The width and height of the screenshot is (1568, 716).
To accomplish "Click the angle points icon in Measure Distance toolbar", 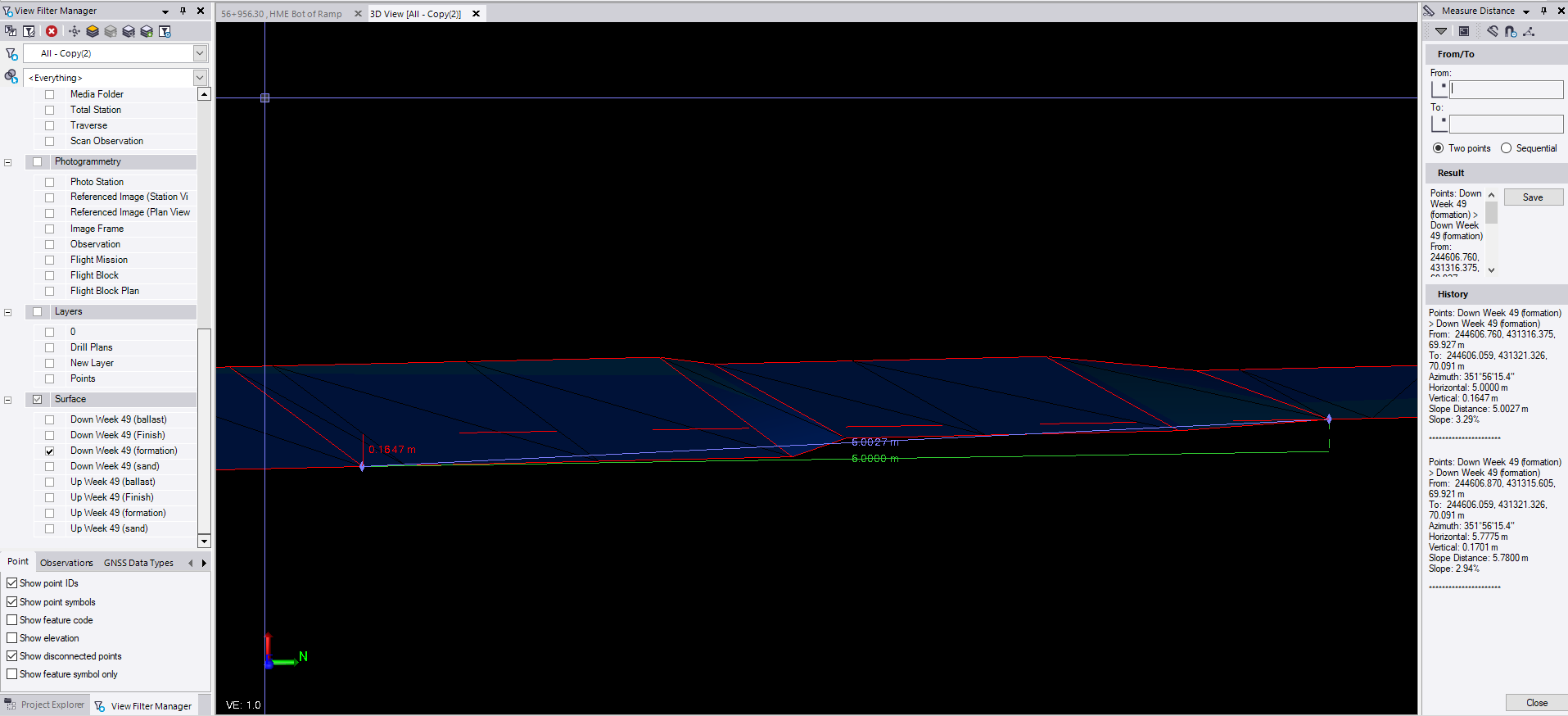I will (x=1529, y=31).
